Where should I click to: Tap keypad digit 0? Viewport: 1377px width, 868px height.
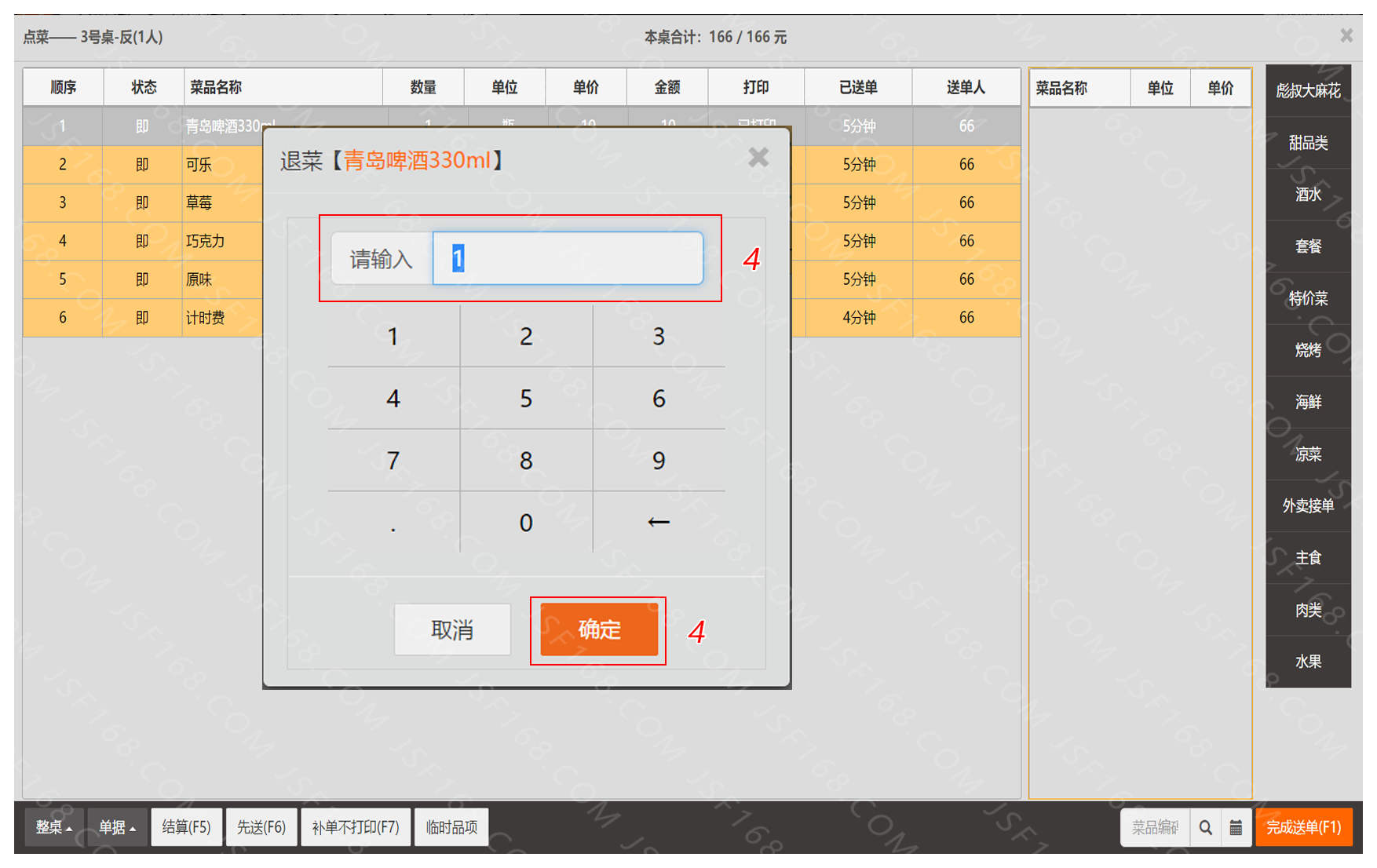click(x=526, y=523)
